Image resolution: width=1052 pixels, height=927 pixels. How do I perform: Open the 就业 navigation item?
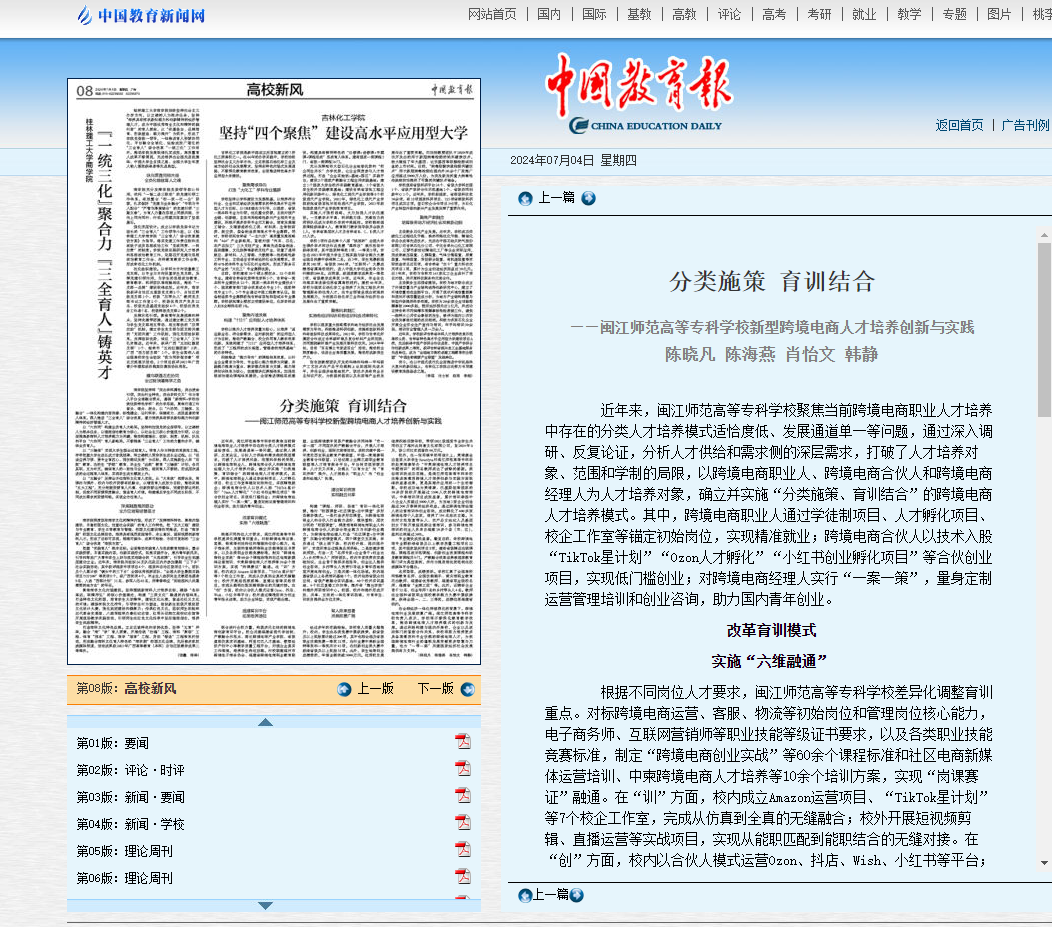863,14
